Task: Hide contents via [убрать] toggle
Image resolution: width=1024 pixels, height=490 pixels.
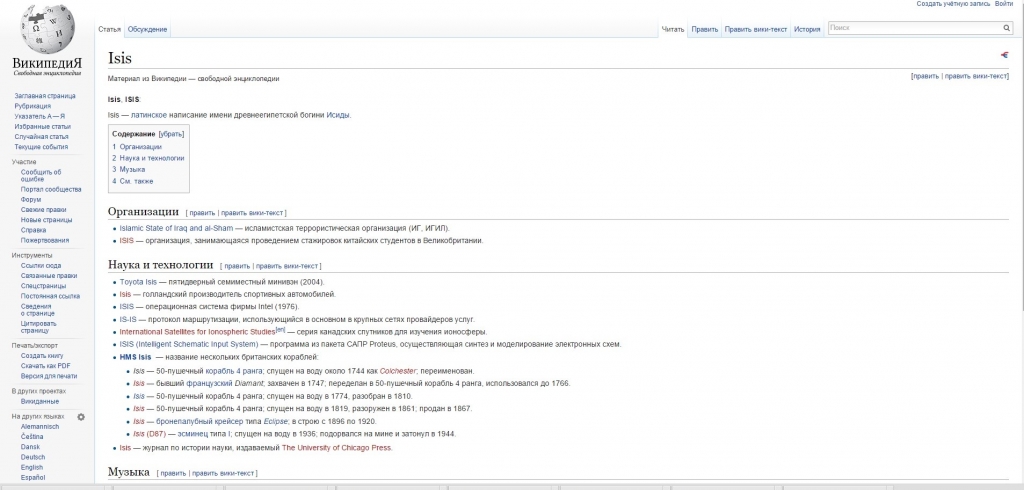Action: click(x=171, y=134)
